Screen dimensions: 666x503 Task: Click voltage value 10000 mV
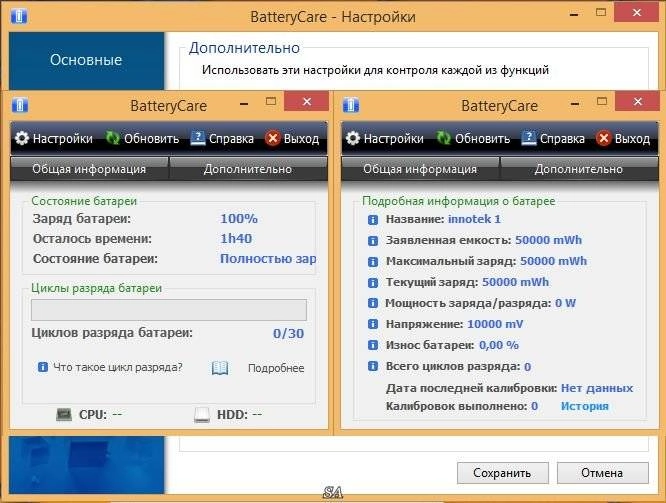pyautogui.click(x=495, y=324)
